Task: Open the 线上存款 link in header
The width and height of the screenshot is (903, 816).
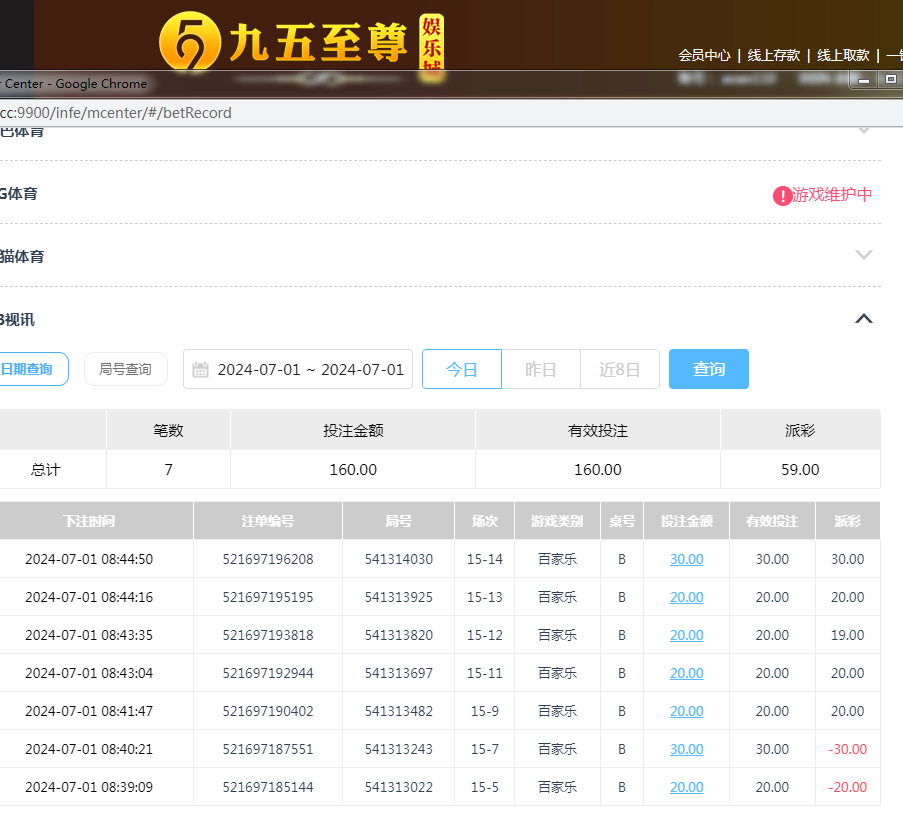Action: [773, 55]
